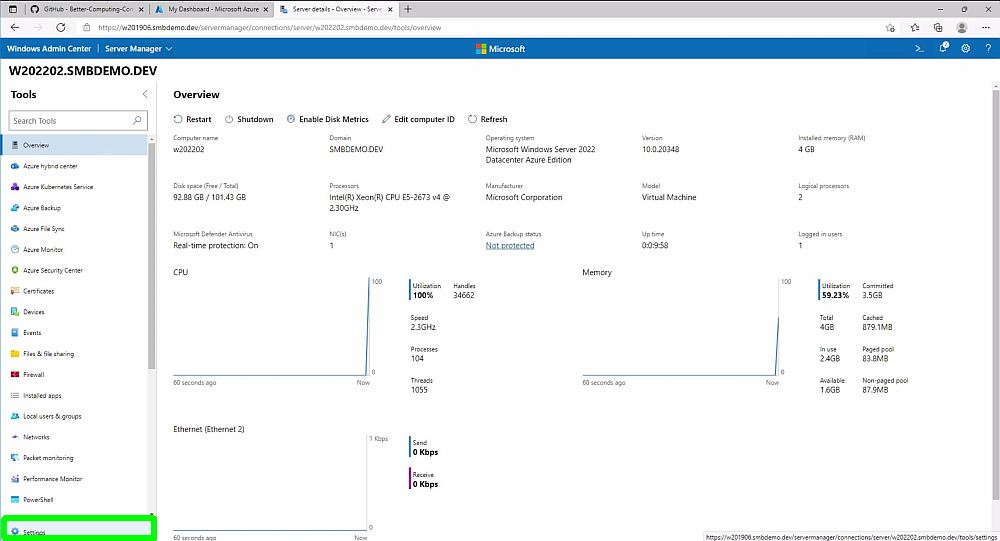Click the CPU Utilization 100% value
This screenshot has height=541, width=1000.
(423, 295)
